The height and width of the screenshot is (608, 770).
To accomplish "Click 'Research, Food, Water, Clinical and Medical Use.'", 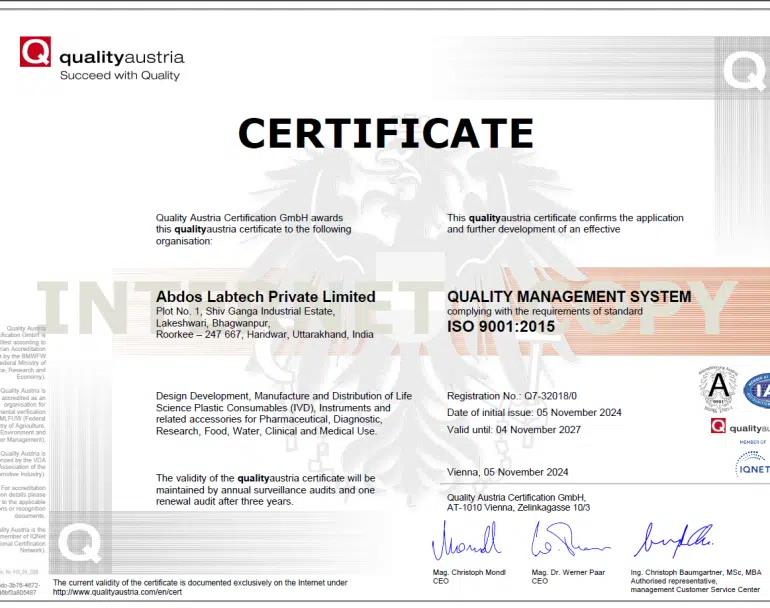I will tap(267, 431).
